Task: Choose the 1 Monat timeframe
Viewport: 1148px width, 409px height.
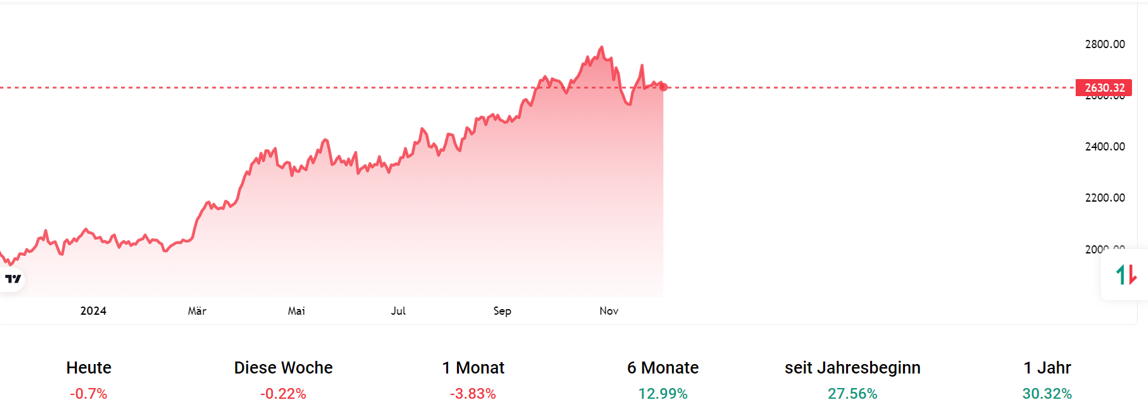Action: [473, 368]
